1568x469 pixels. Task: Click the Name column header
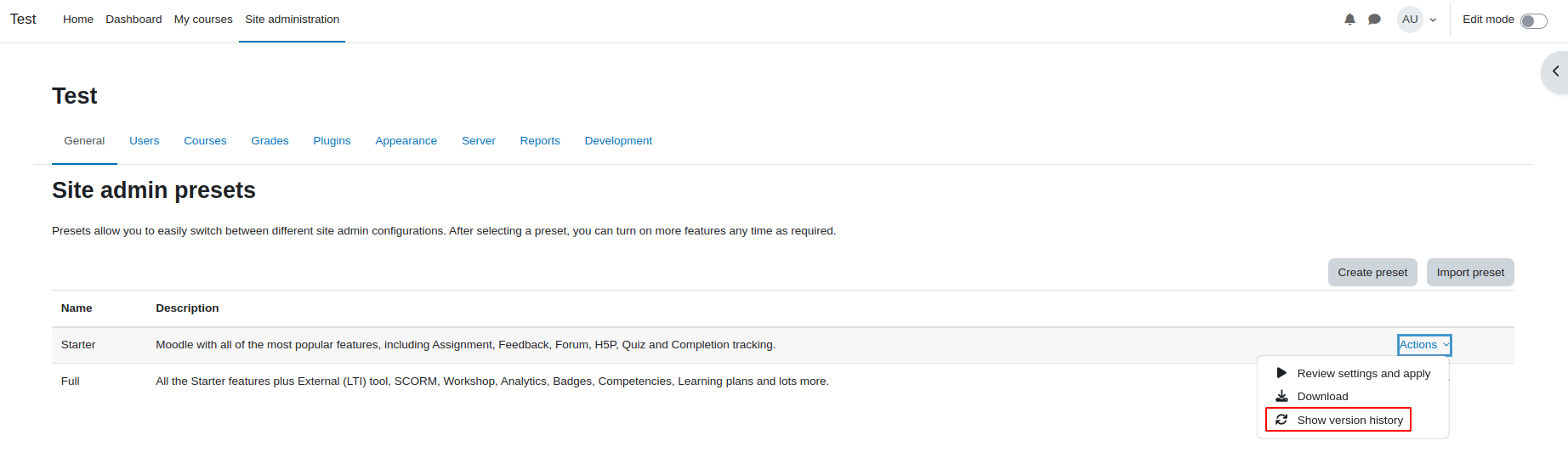tap(77, 308)
